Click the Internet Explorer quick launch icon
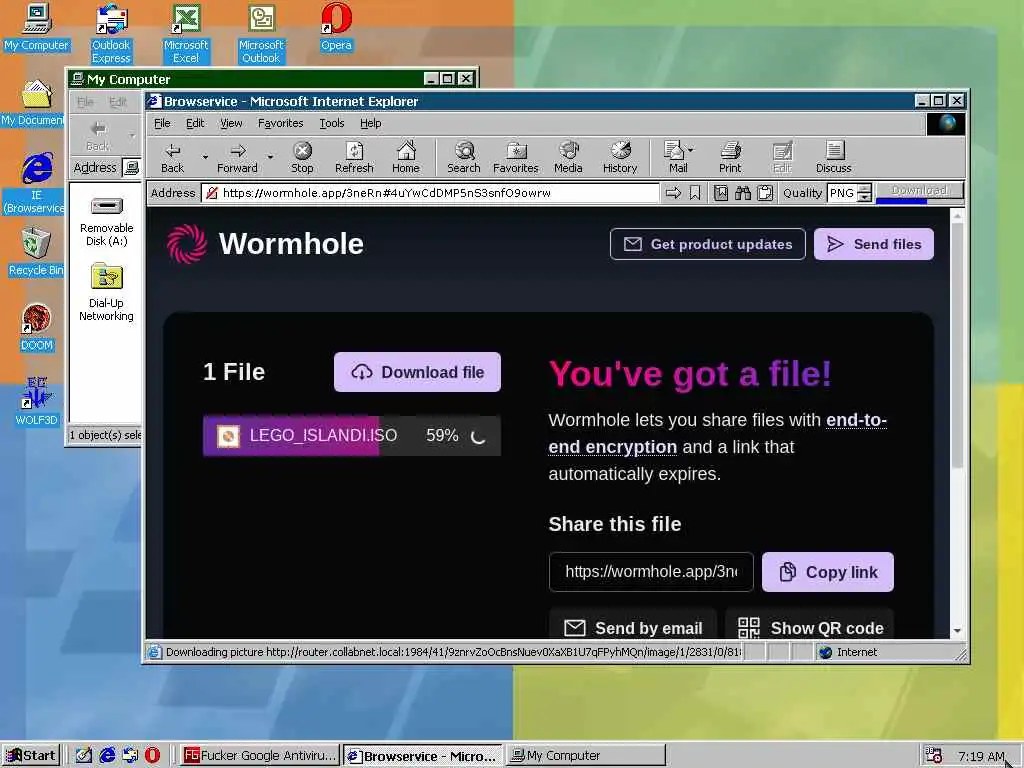 pos(107,756)
